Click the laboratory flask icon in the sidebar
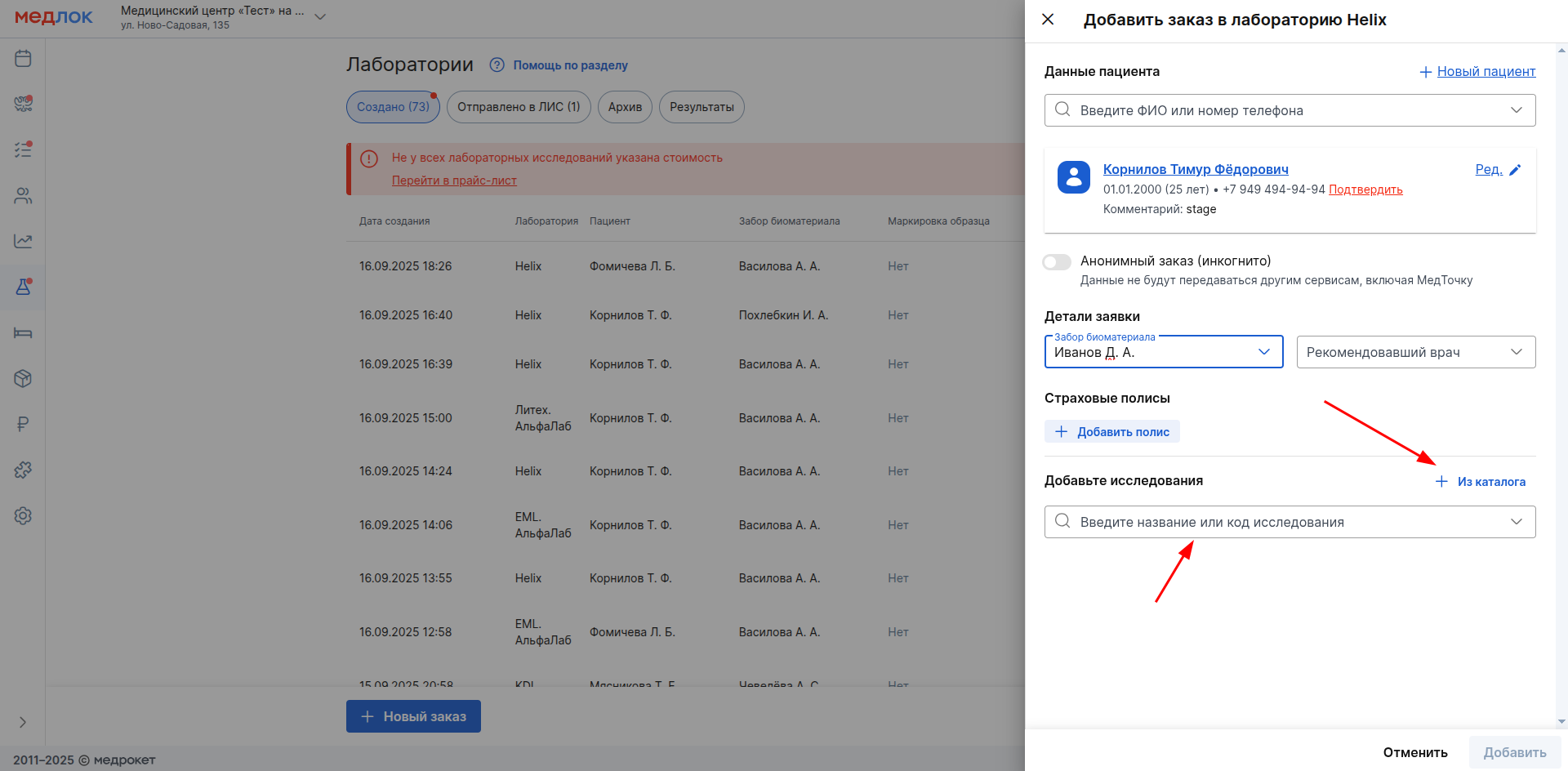 coord(23,287)
